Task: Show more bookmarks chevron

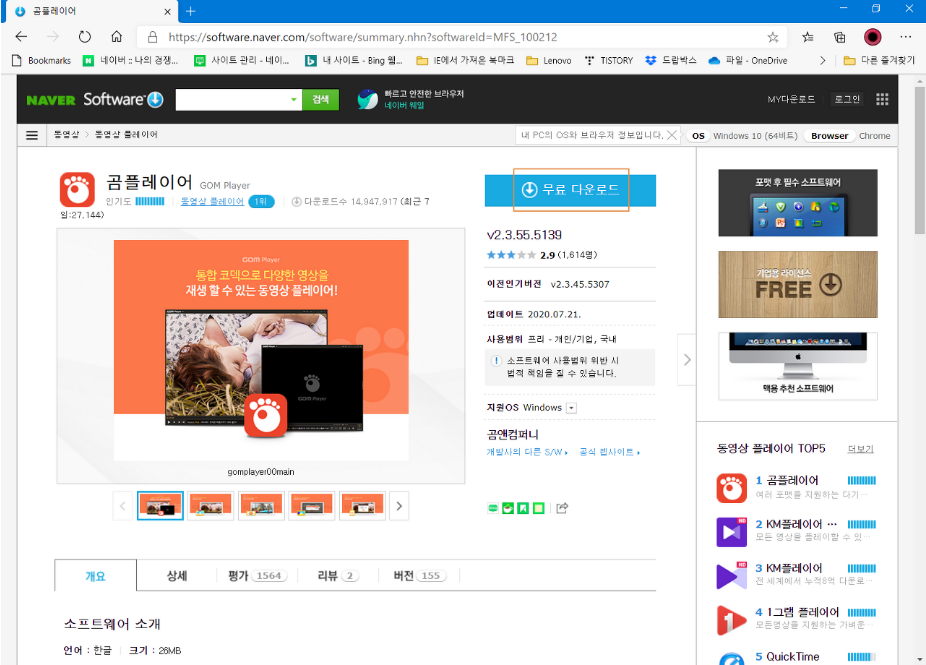Action: pyautogui.click(x=823, y=60)
